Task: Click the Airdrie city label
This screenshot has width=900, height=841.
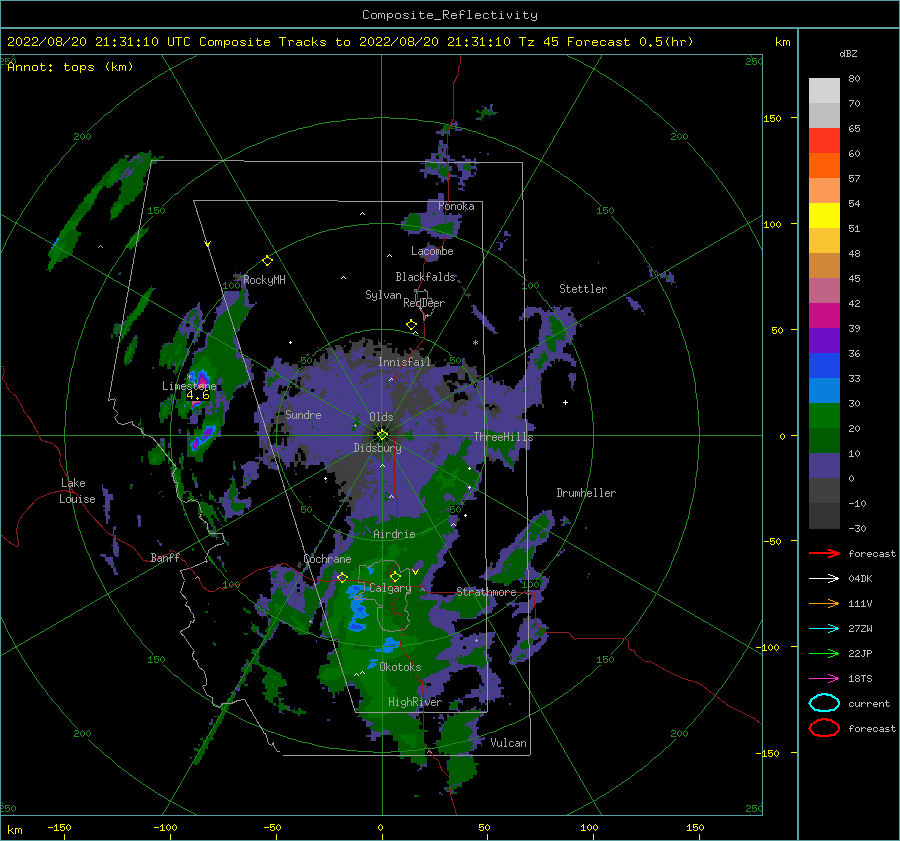Action: click(394, 534)
